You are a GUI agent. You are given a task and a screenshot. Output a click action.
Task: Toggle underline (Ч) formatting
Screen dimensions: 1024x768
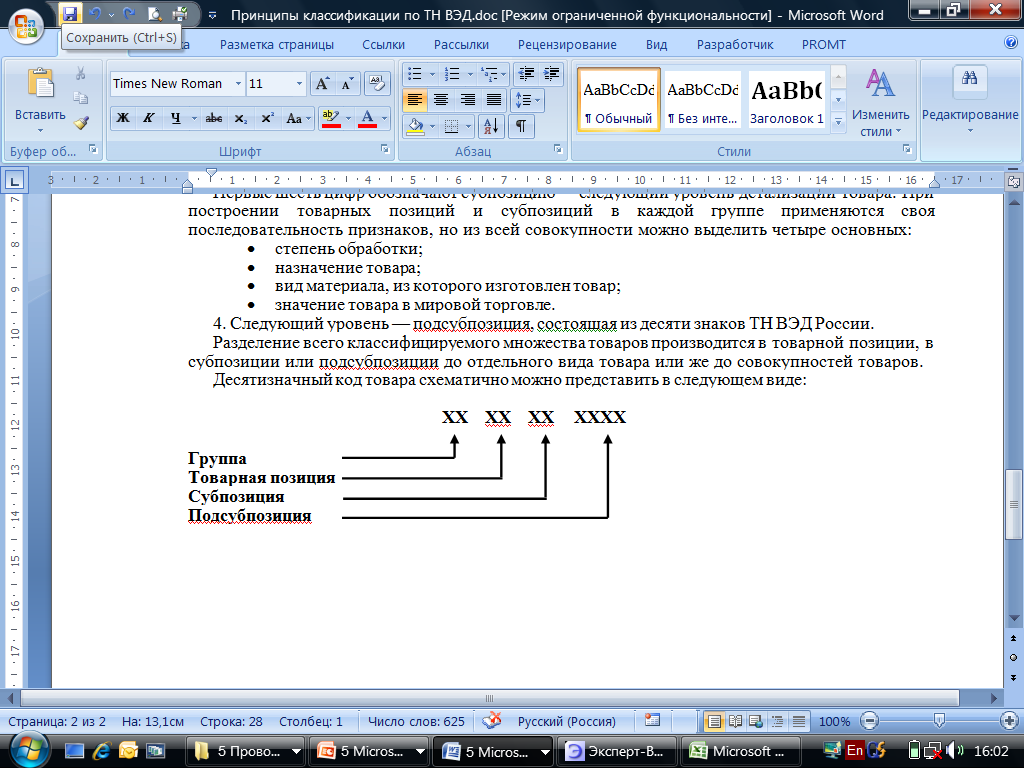(175, 119)
